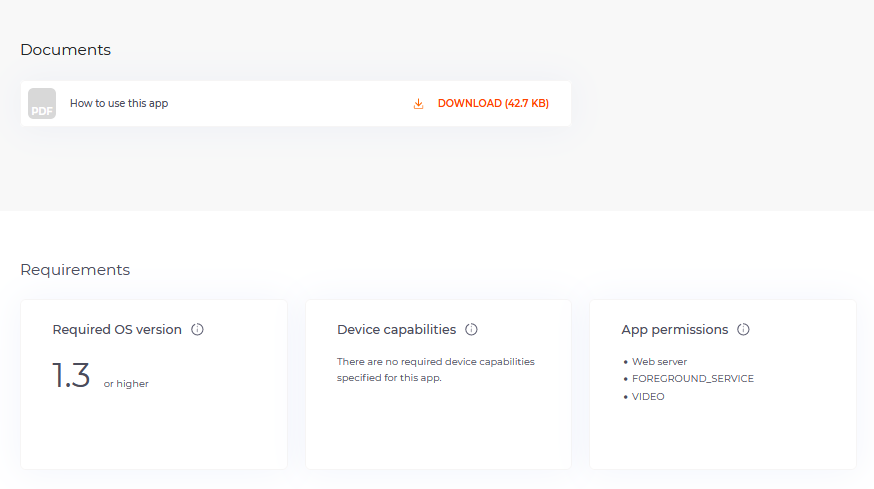Open info icon beside App permissions
Screen dimensions: 874x489
coord(743,330)
